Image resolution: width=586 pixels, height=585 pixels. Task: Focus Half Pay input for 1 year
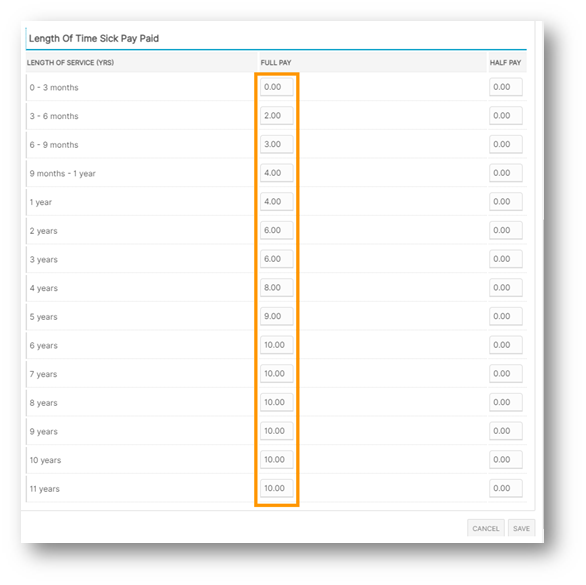[506, 201]
